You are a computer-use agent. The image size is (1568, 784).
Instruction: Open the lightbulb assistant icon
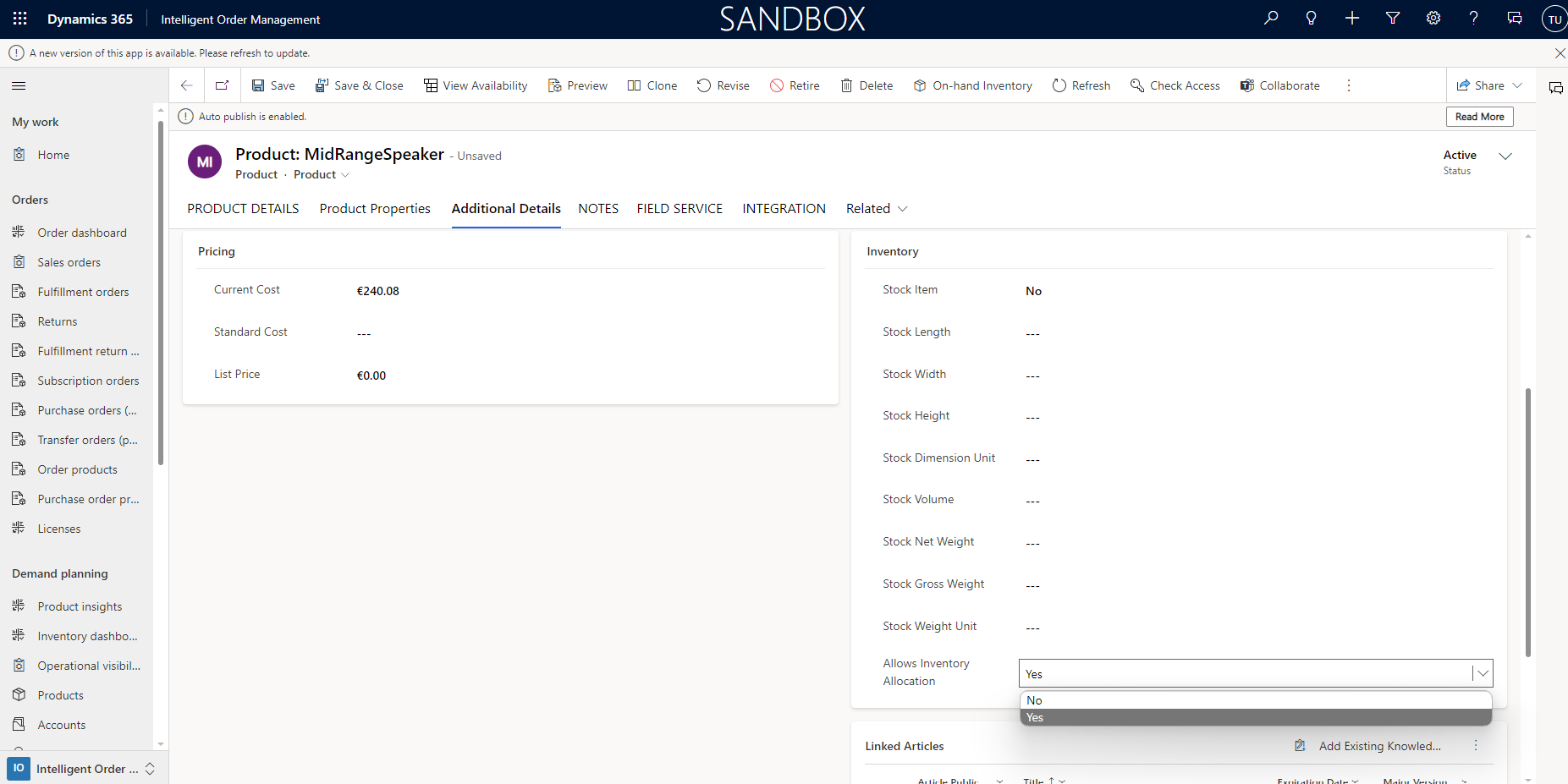click(1312, 18)
